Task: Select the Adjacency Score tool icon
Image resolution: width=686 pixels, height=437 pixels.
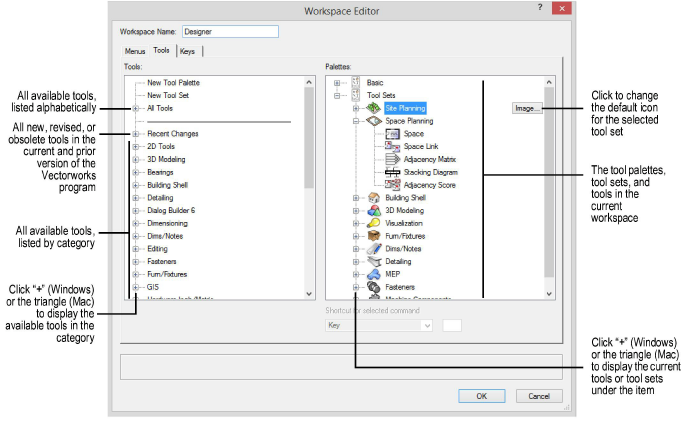Action: click(x=392, y=185)
